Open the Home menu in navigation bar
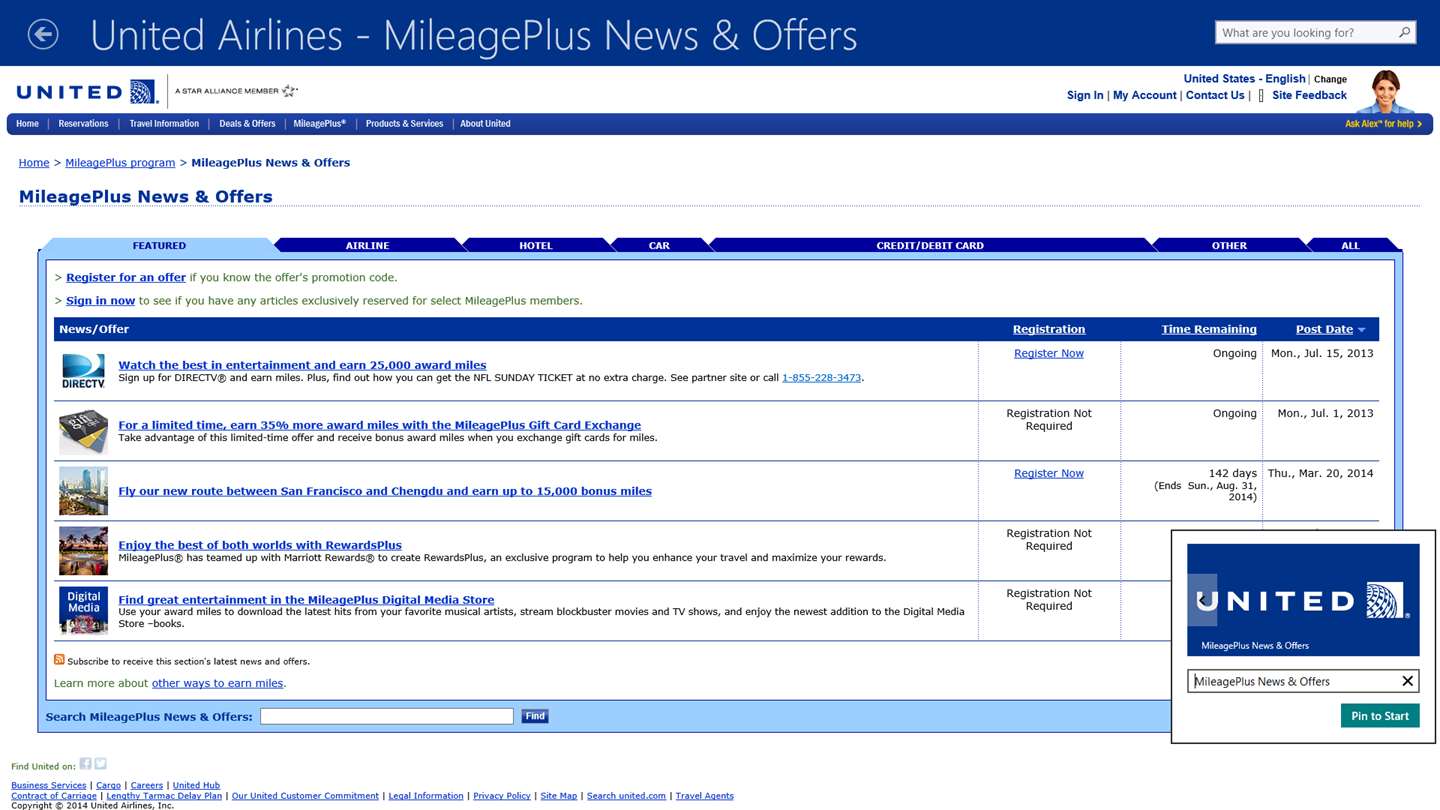Screen dimensions: 1440x810 tap(27, 124)
